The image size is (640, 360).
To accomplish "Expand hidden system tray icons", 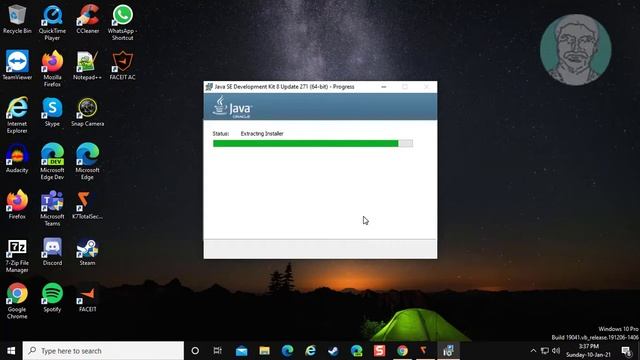I will 533,351.
